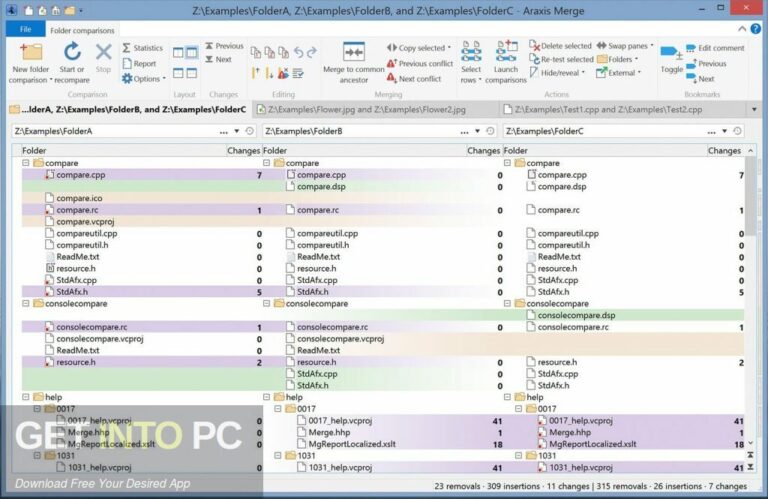Open the External dropdown
Viewport: 768px width, 499px height.
tap(619, 72)
